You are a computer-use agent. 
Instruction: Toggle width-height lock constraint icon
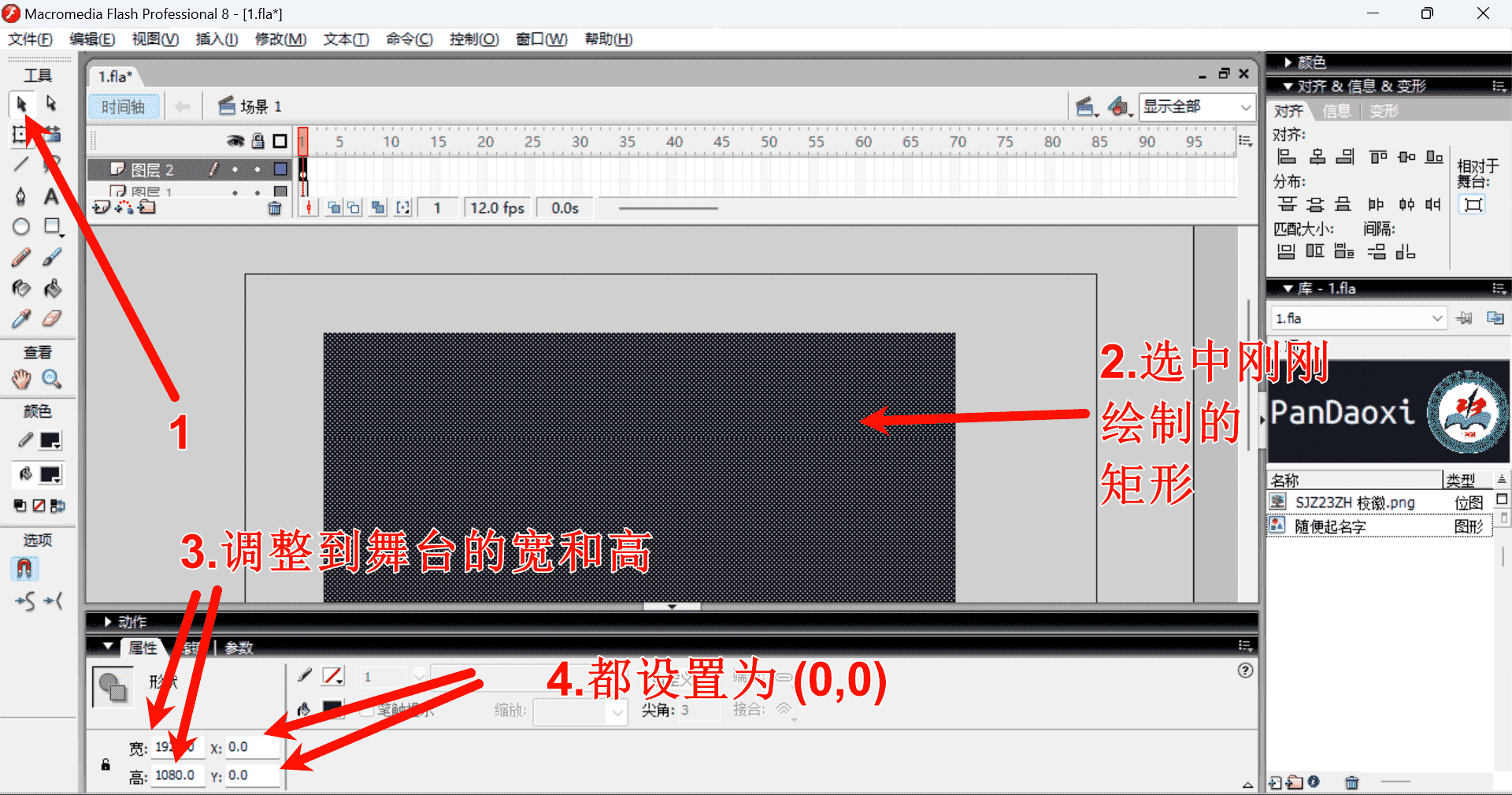[x=106, y=764]
